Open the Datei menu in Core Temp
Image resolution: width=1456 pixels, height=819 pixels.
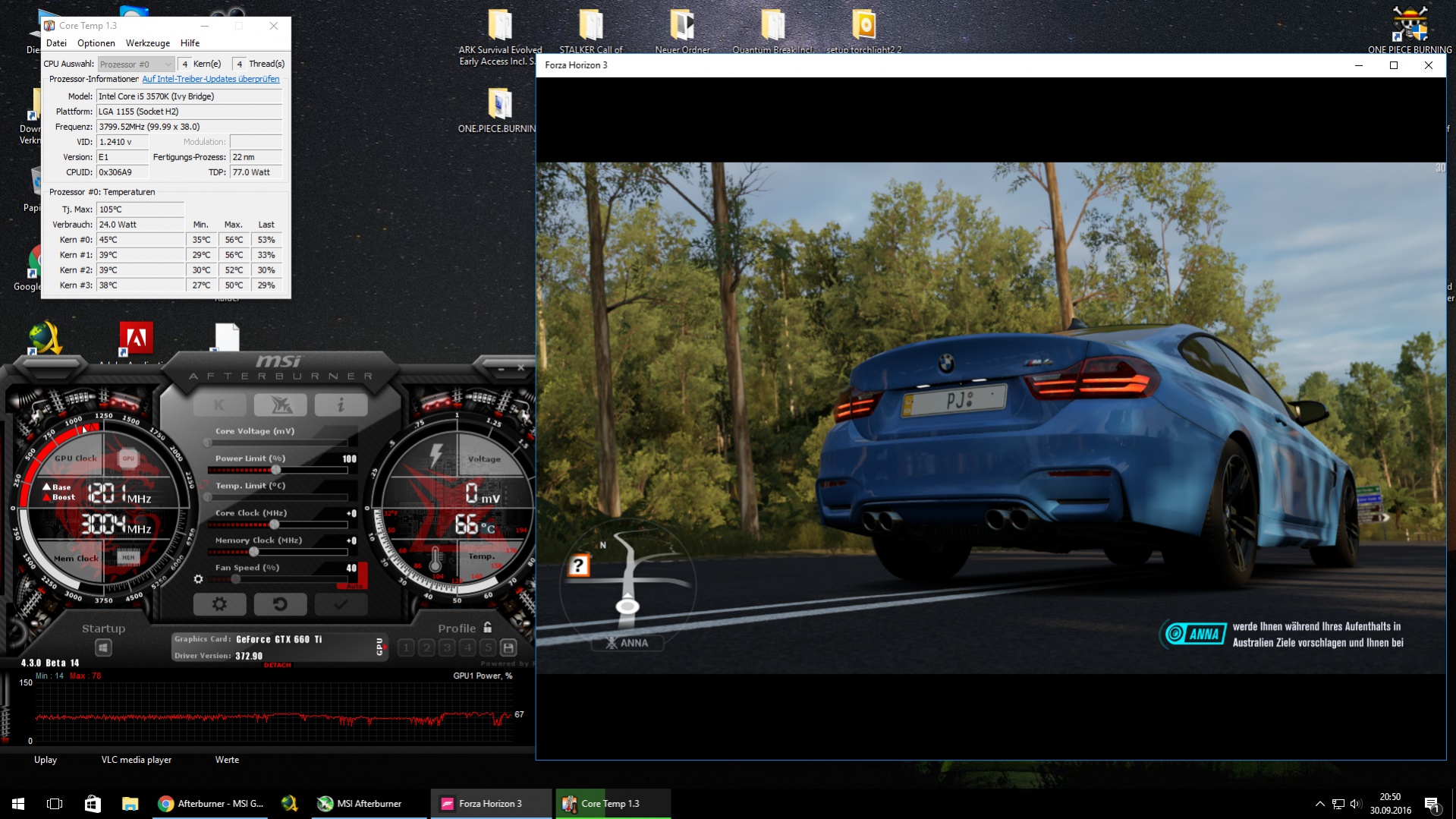(56, 43)
